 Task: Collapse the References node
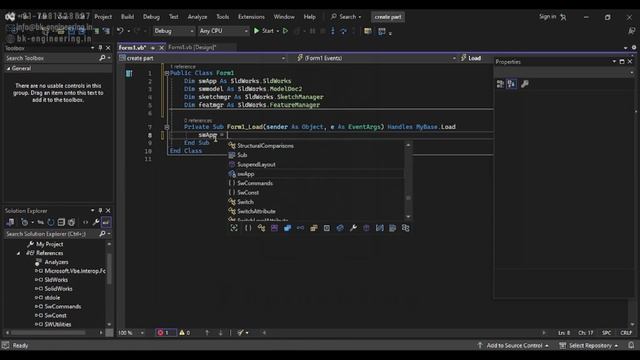click(x=18, y=253)
